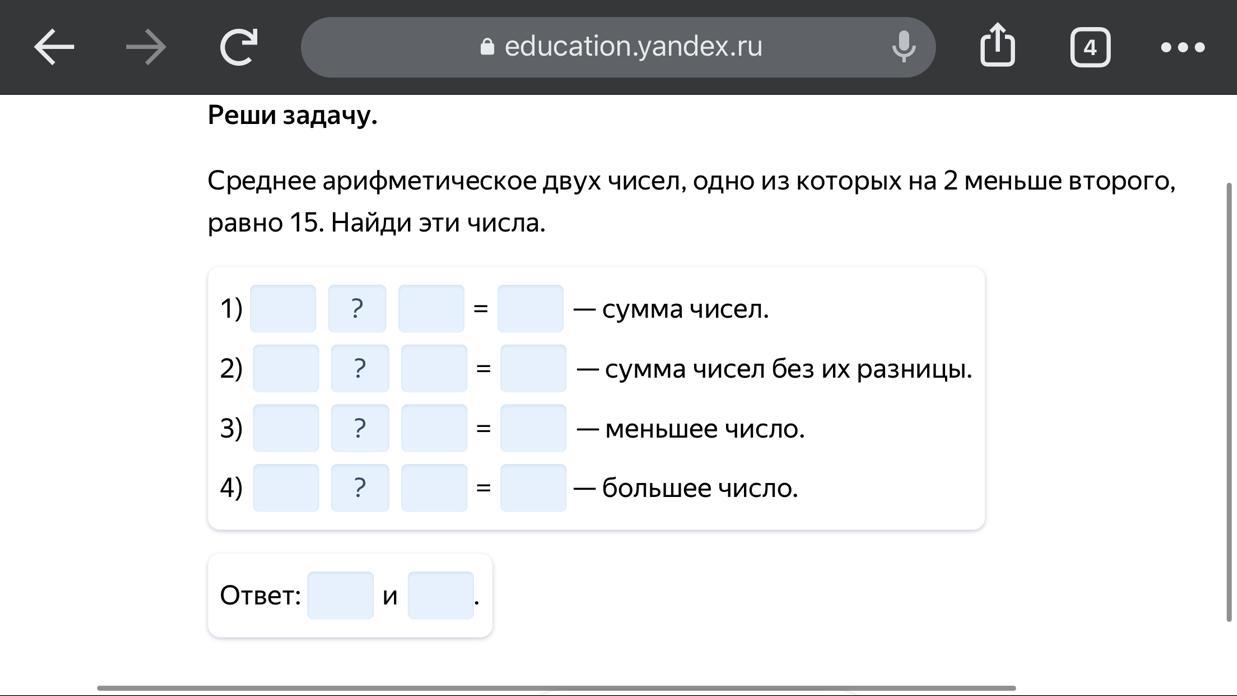Click result field for меньшее число
1237x696 pixels.
point(533,428)
